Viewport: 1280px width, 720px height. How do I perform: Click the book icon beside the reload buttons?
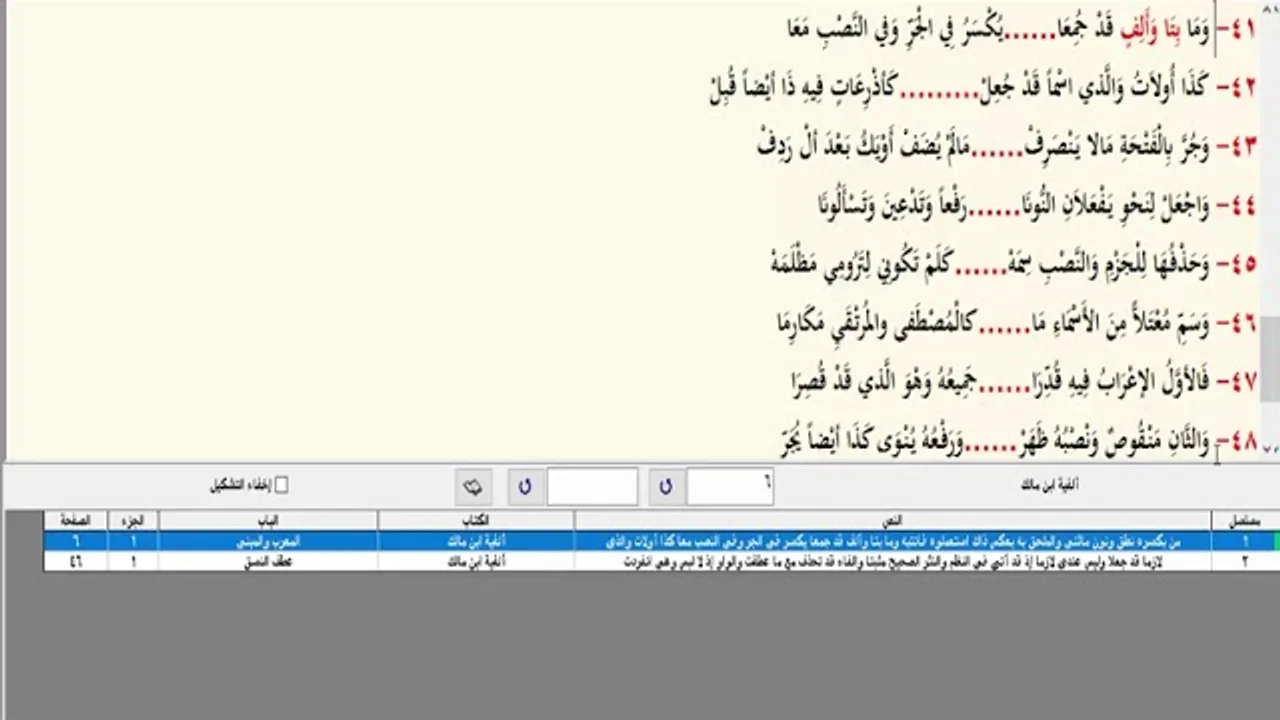472,487
